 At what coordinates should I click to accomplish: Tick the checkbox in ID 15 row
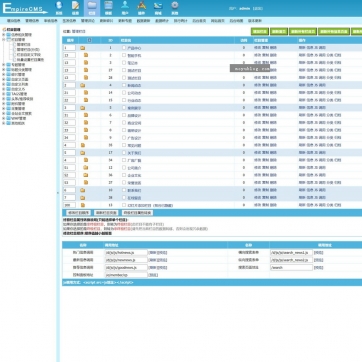tap(124, 100)
